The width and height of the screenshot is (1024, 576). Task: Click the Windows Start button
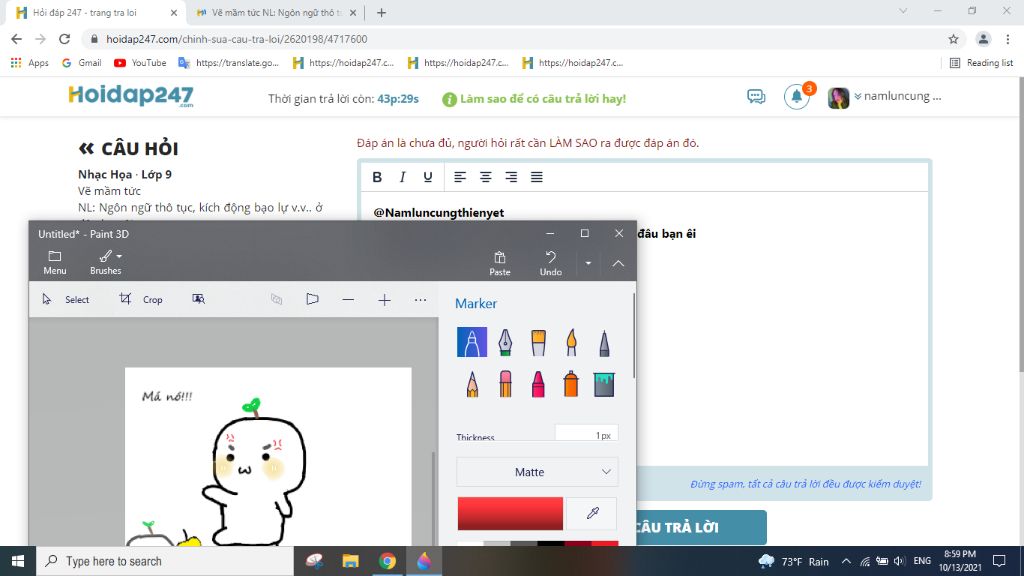(18, 561)
